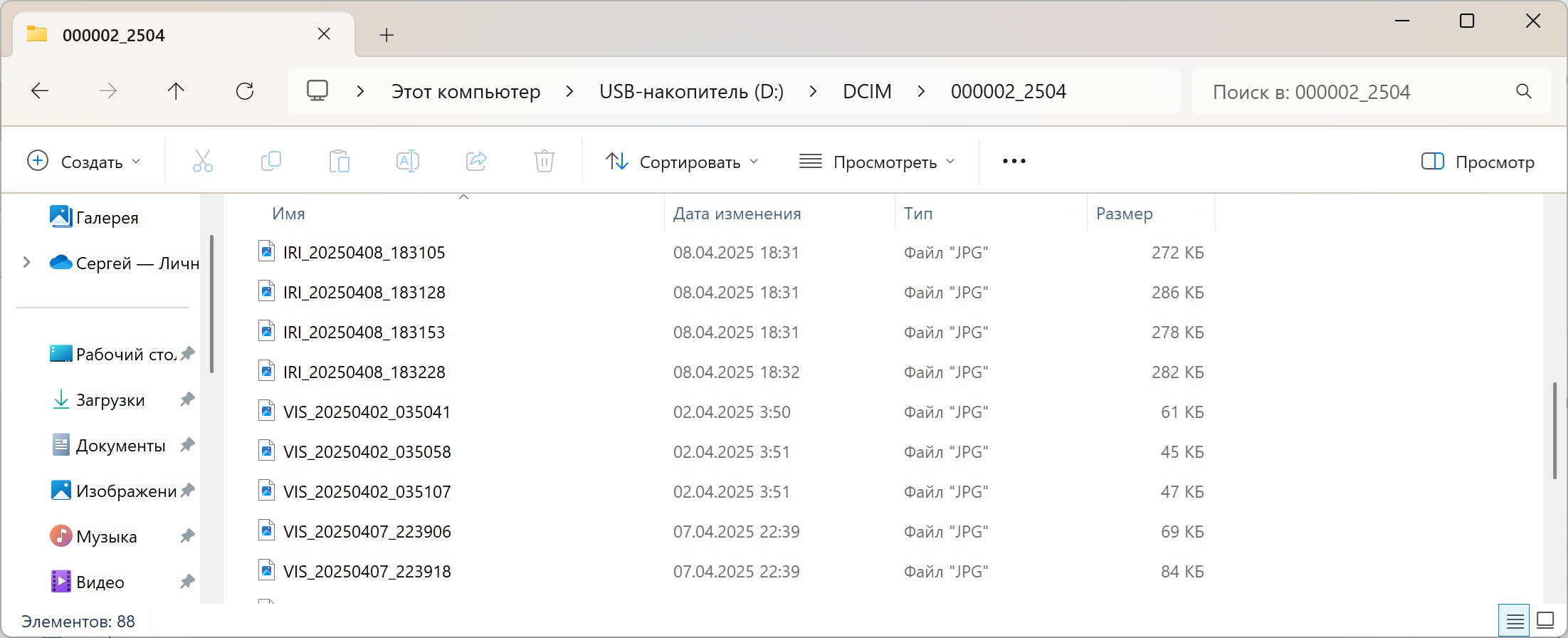Open the Создать dropdown menu
1568x638 pixels.
coord(84,162)
